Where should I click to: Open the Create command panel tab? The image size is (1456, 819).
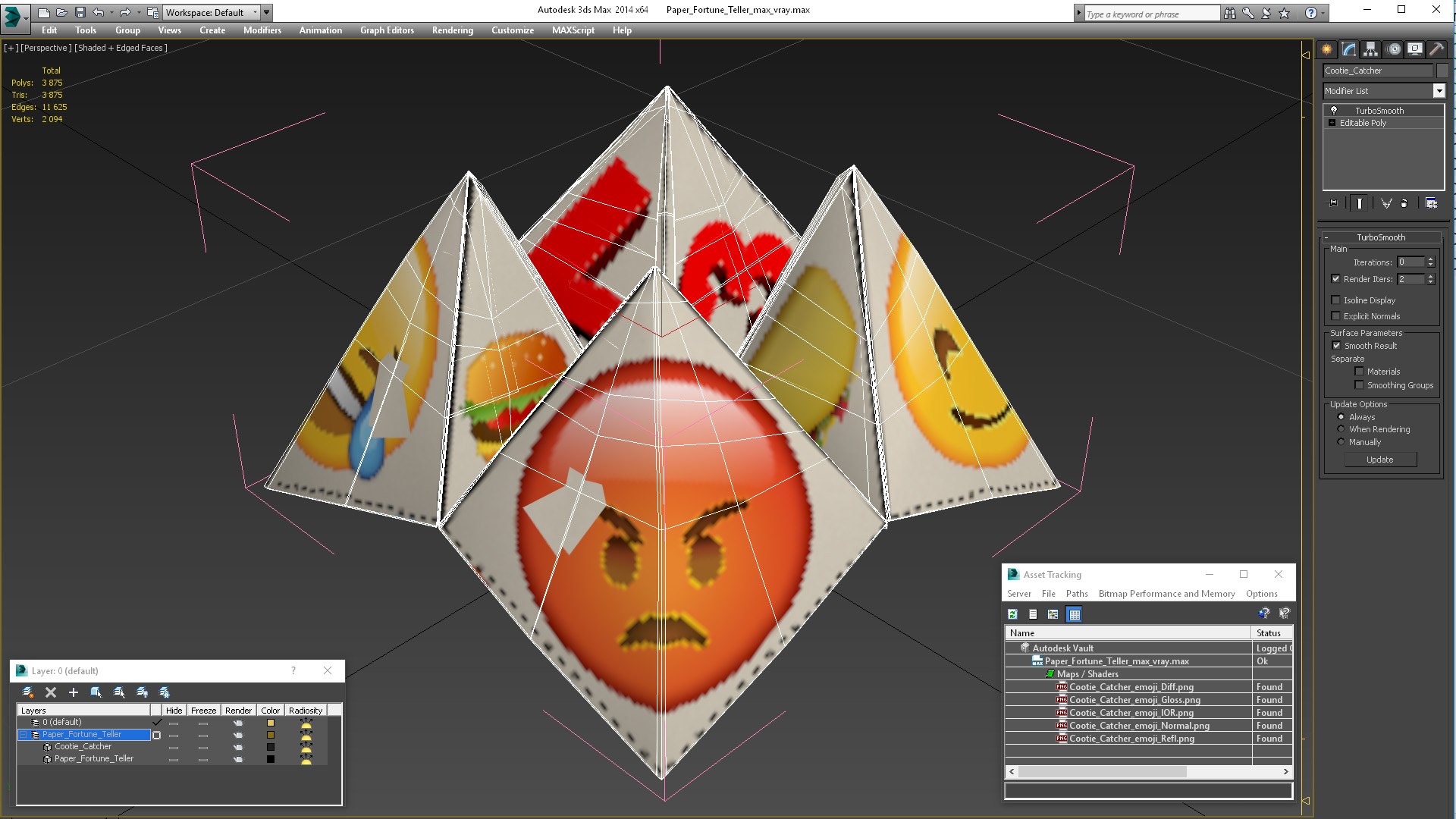[x=1327, y=49]
